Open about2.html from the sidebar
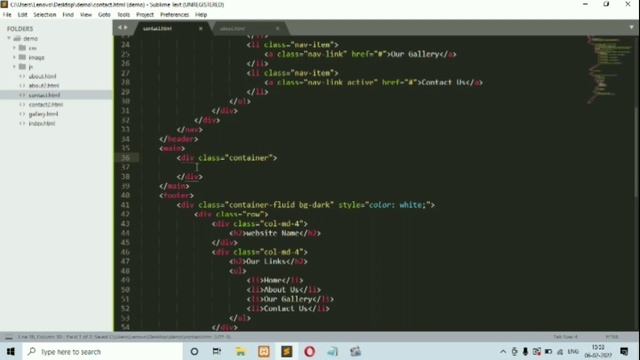The image size is (640, 360). 44,86
